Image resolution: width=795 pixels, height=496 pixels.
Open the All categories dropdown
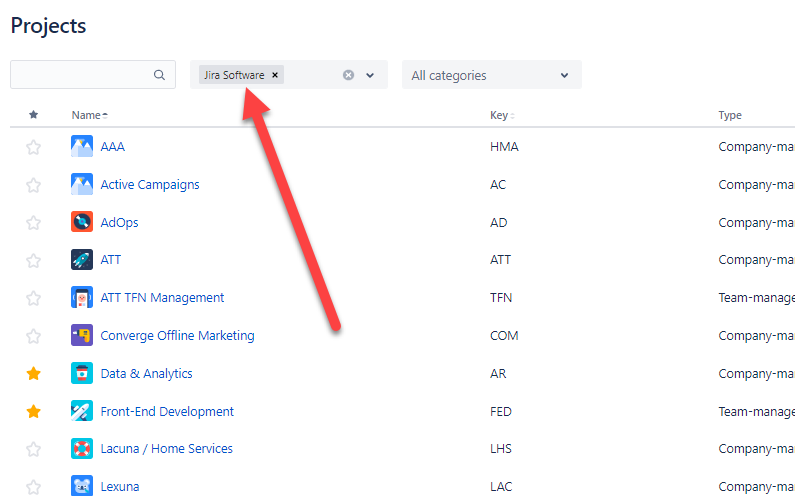pos(492,75)
